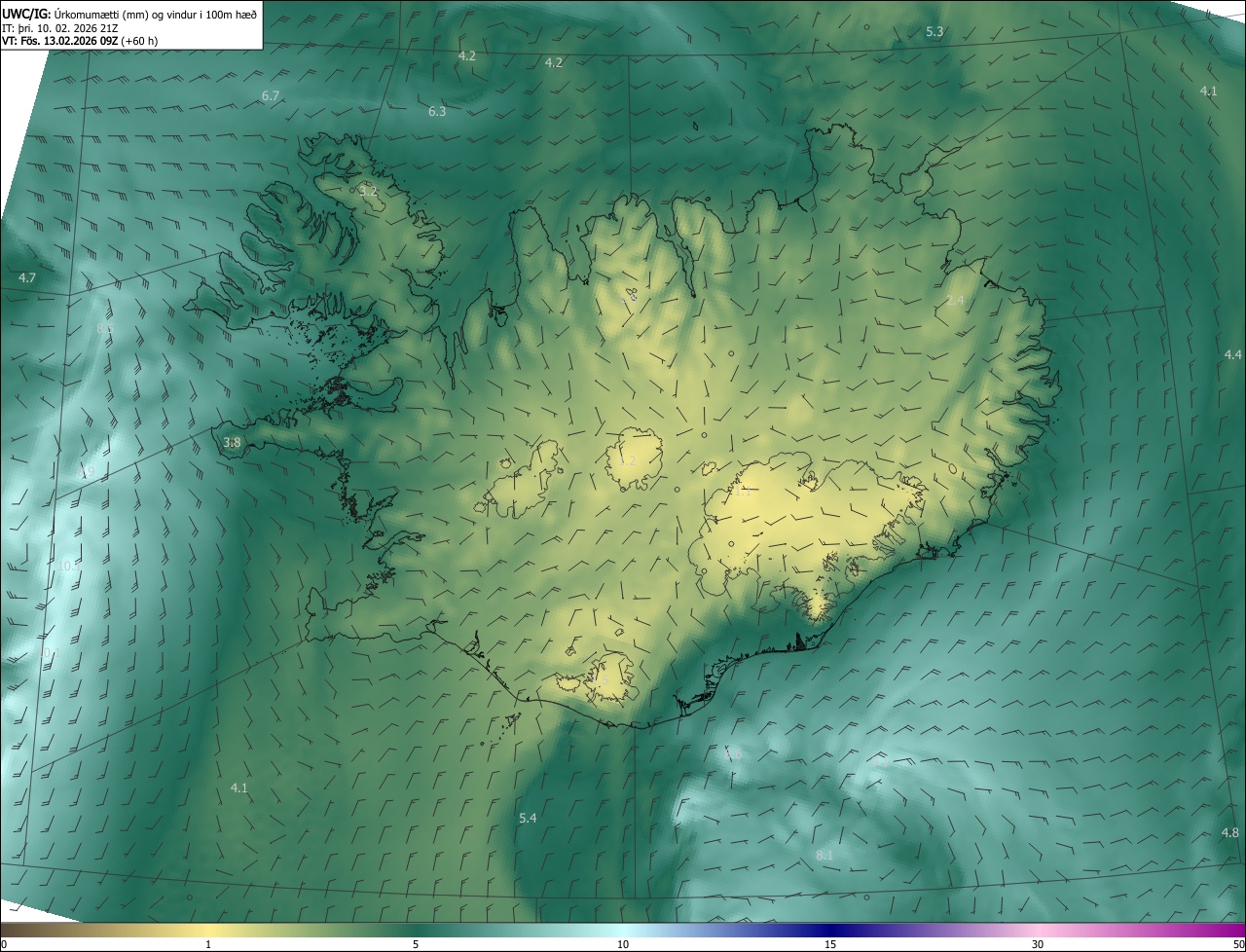1246x952 pixels.
Task: Click the 8.6 value label
Action: [x=733, y=753]
